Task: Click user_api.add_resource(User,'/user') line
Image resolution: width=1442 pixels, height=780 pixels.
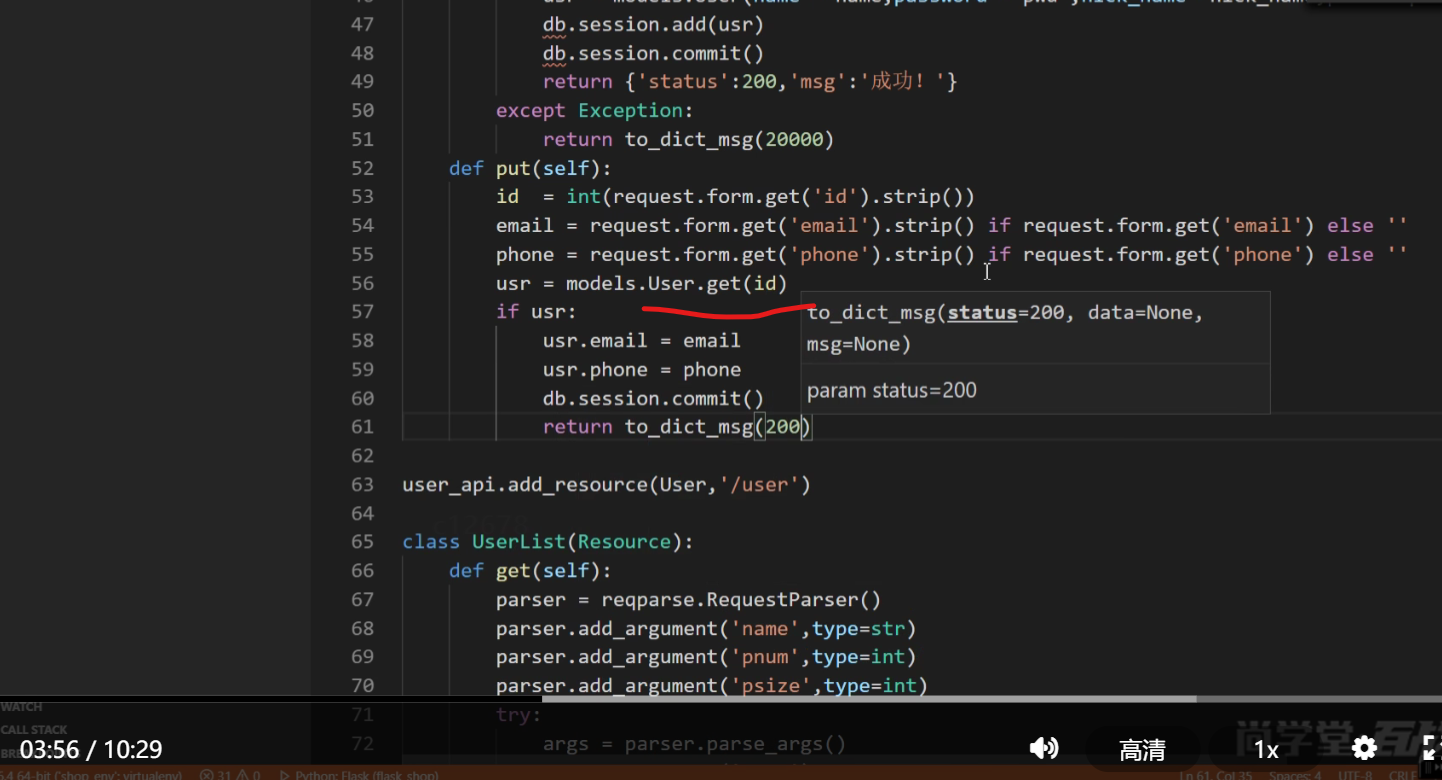Action: pyautogui.click(x=606, y=485)
